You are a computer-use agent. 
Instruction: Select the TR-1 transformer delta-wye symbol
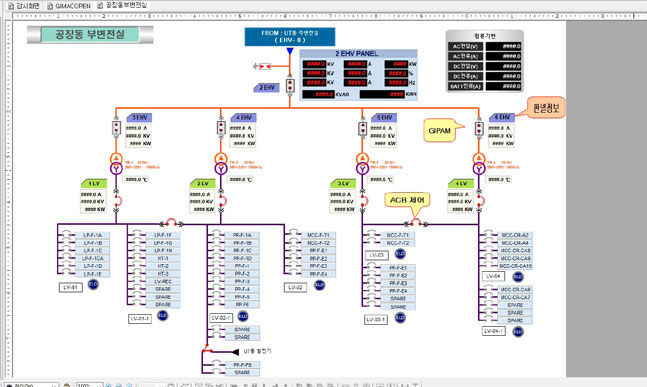[116, 163]
